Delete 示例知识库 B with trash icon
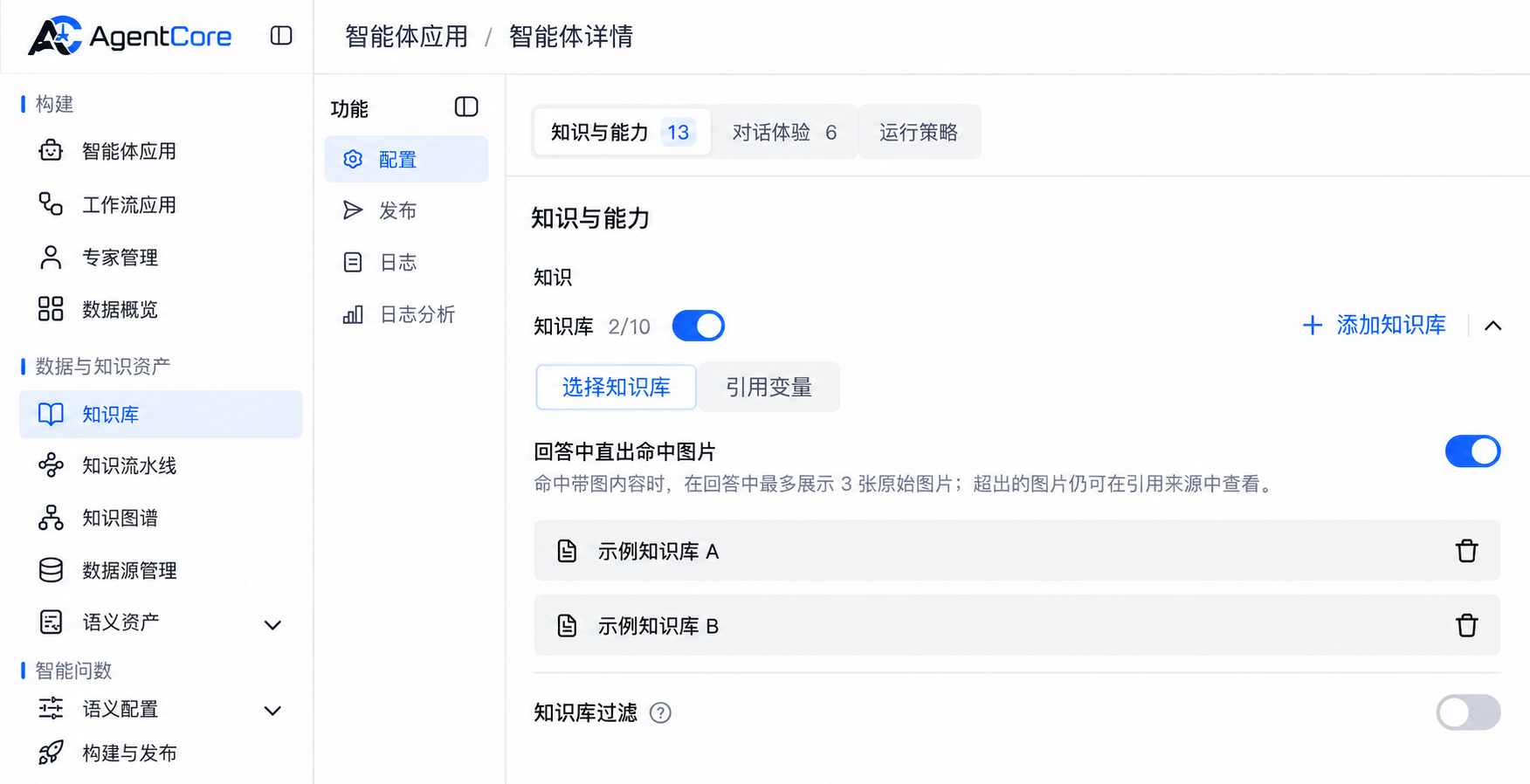This screenshot has height=784, width=1530. (1466, 625)
